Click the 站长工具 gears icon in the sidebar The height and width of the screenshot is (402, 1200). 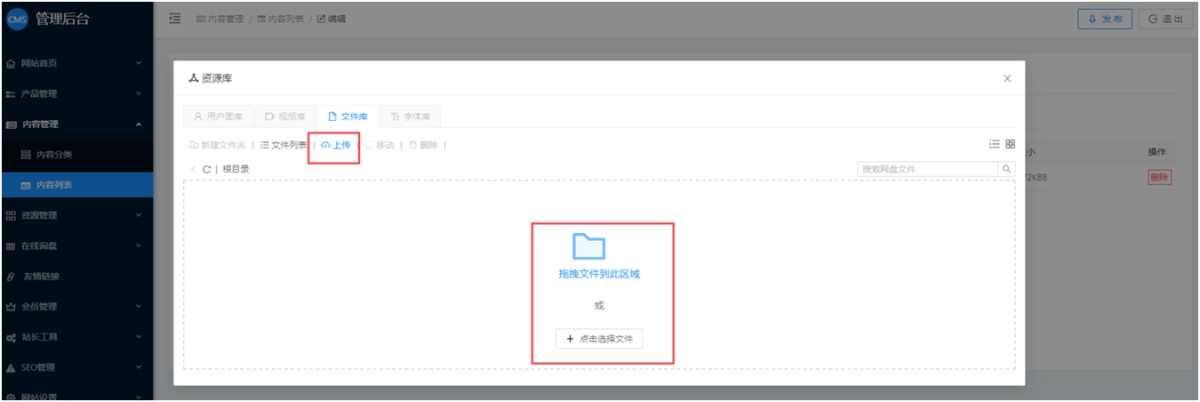11,337
